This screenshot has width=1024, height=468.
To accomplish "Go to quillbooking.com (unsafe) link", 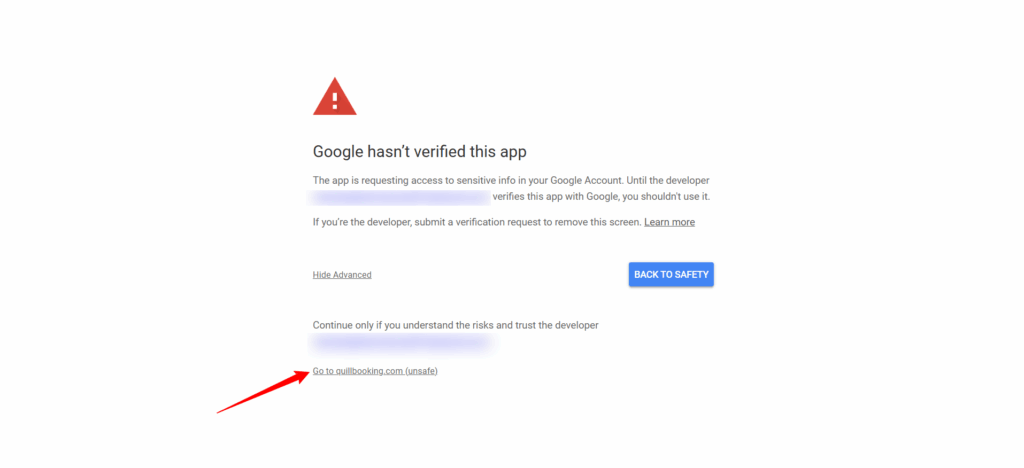I will point(375,372).
